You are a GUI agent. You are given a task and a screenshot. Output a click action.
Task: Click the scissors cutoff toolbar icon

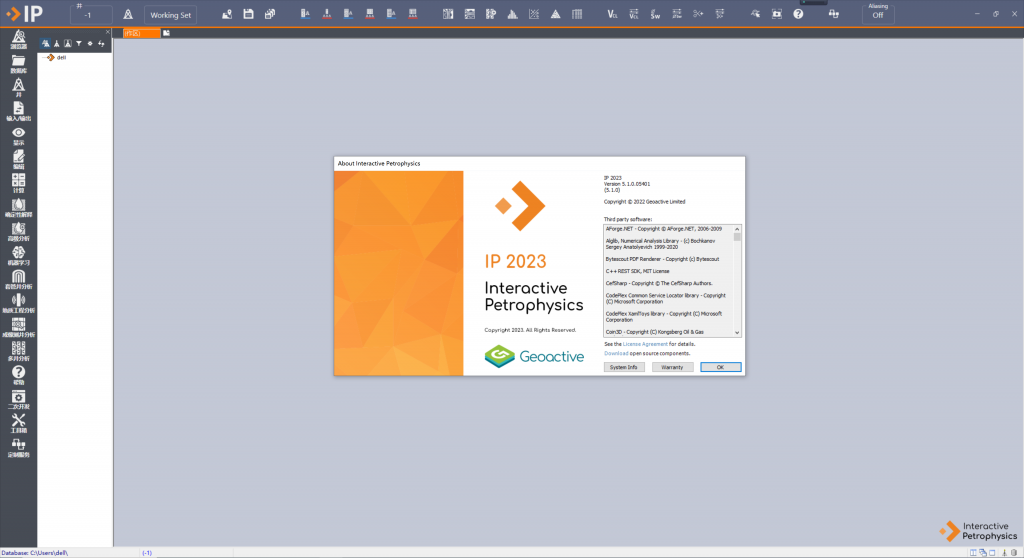pyautogui.click(x=698, y=14)
